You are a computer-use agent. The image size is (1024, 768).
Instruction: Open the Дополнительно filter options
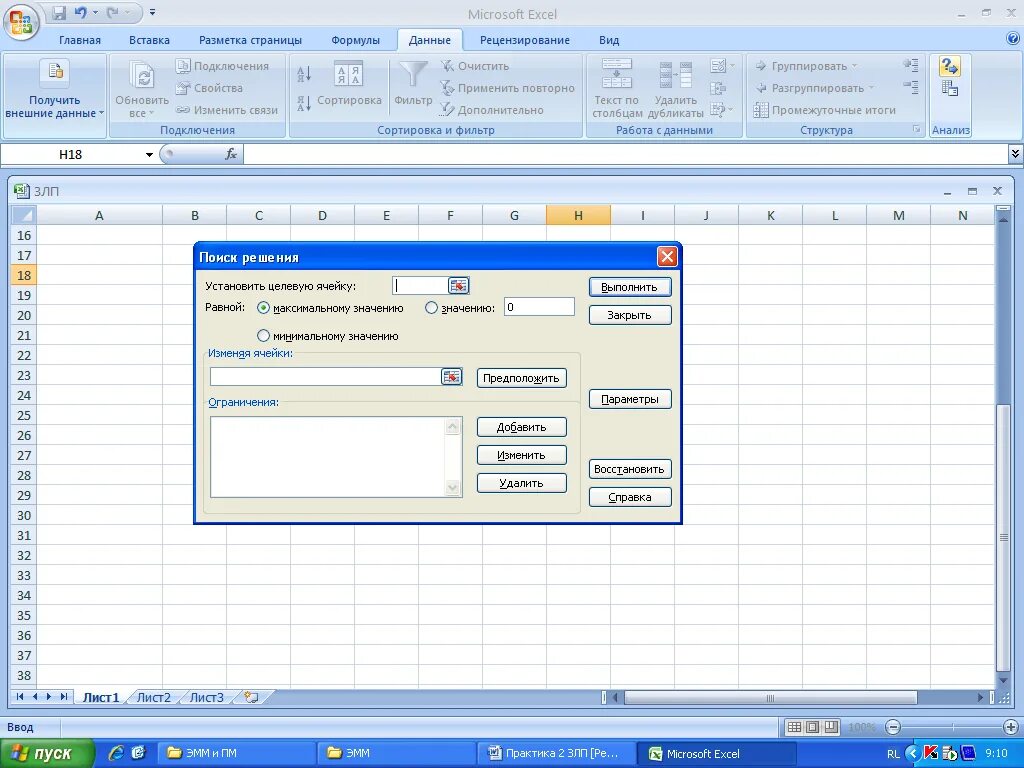tap(492, 110)
